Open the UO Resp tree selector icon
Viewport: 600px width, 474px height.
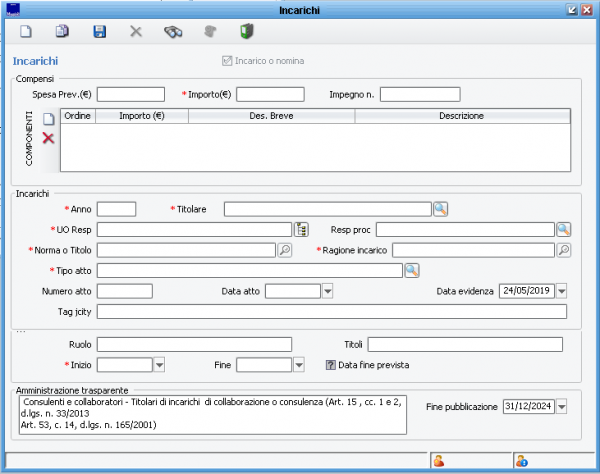(301, 230)
